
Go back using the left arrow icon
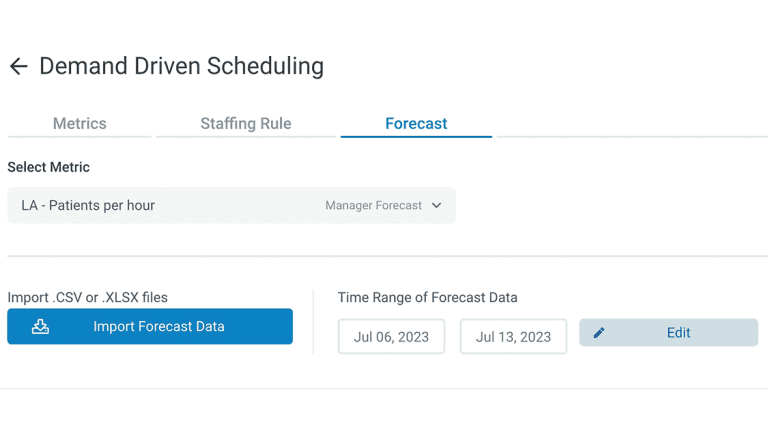pyautogui.click(x=19, y=66)
